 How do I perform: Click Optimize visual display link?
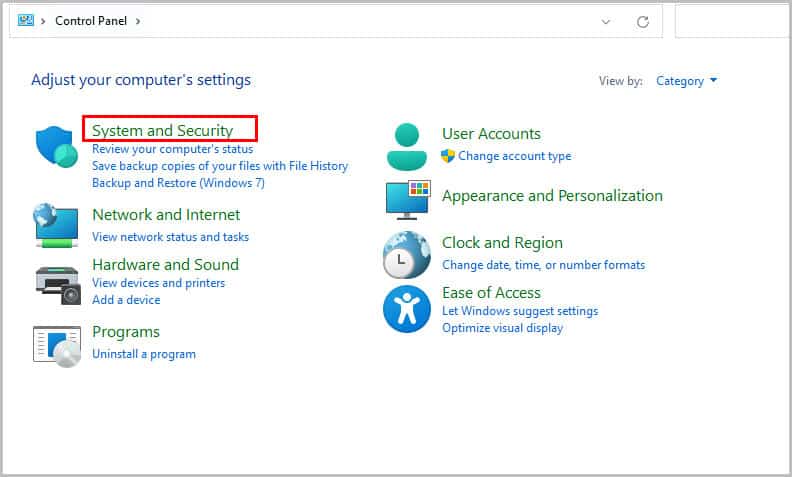pyautogui.click(x=503, y=328)
